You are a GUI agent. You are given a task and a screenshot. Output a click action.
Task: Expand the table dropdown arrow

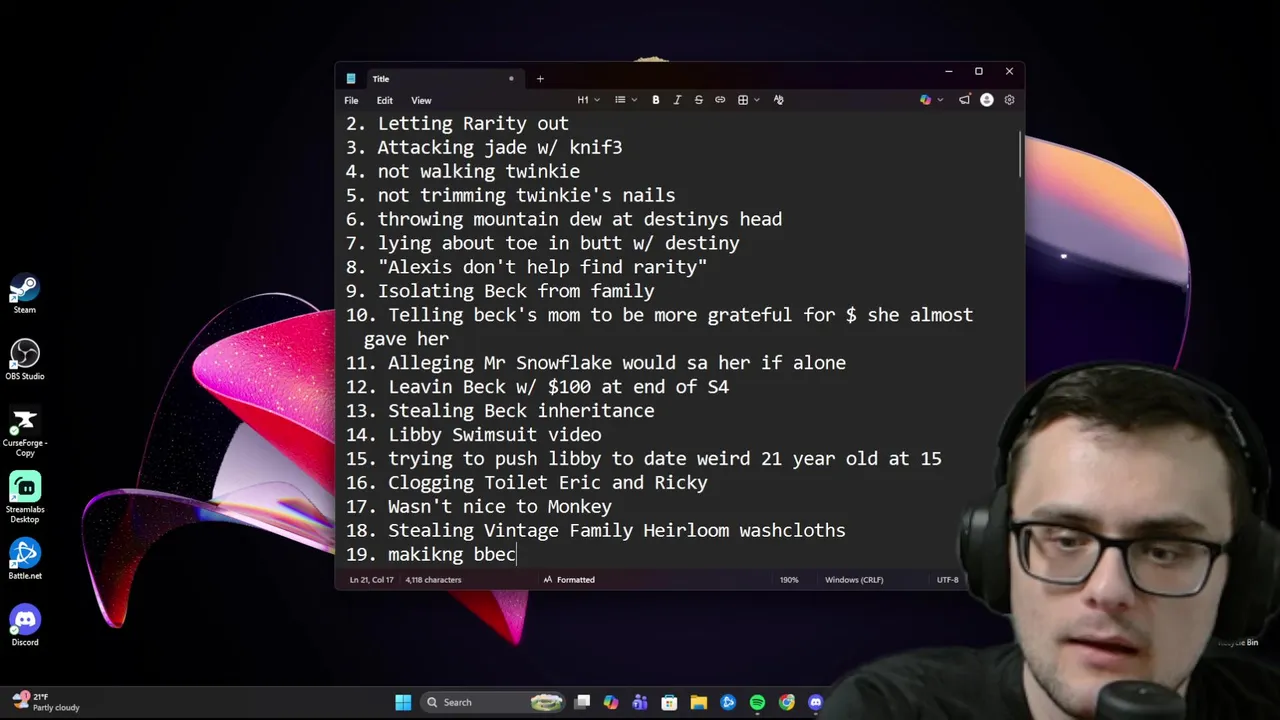(757, 100)
